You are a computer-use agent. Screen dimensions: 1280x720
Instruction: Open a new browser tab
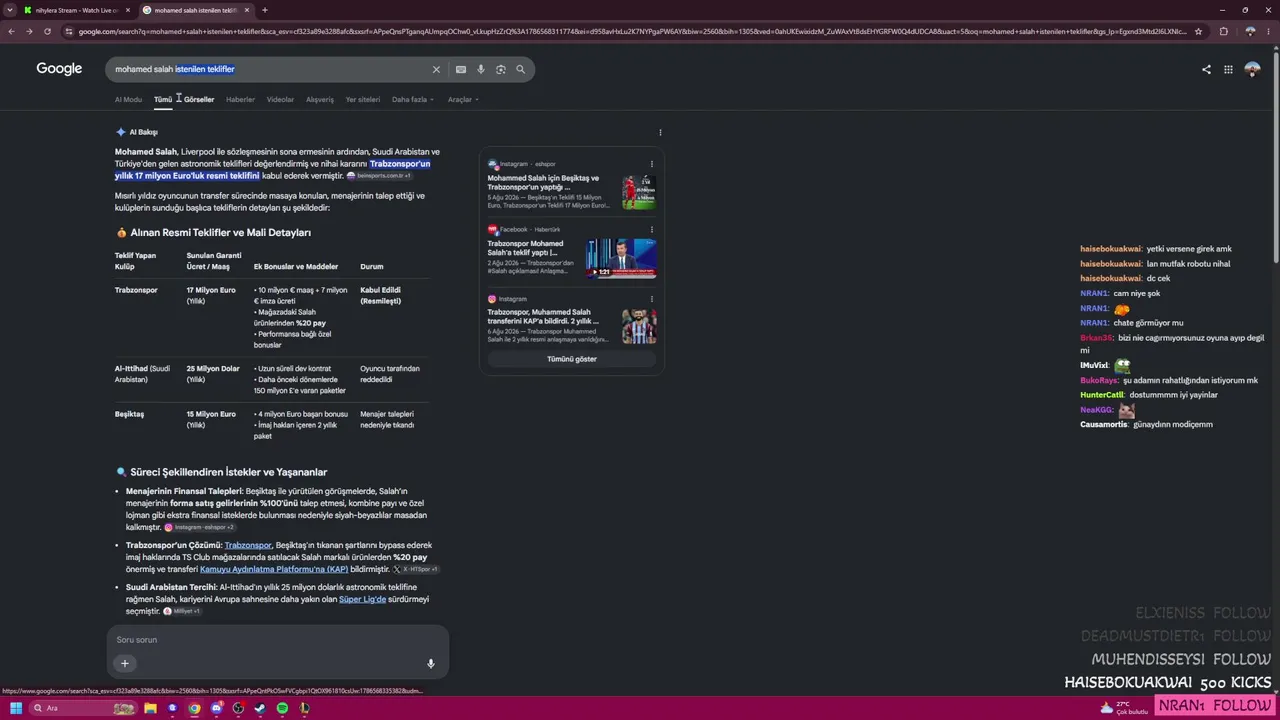(x=264, y=10)
